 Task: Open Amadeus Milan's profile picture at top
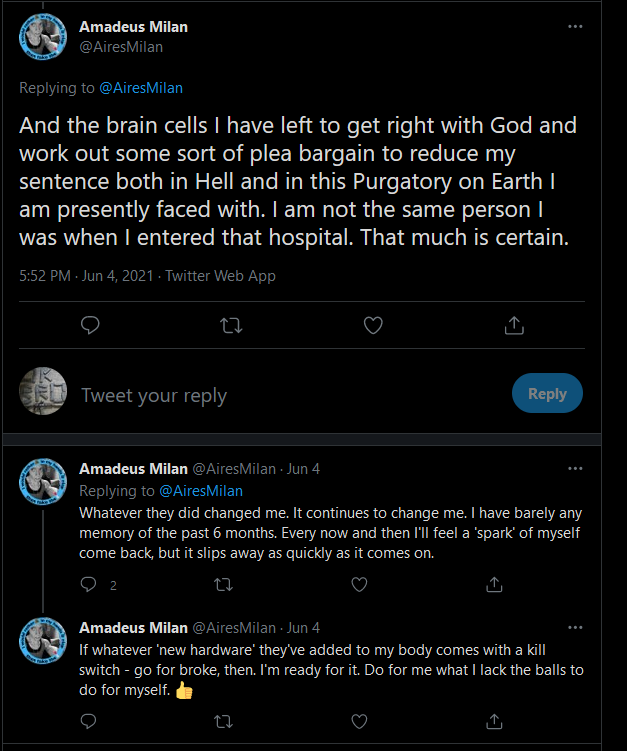[43, 37]
